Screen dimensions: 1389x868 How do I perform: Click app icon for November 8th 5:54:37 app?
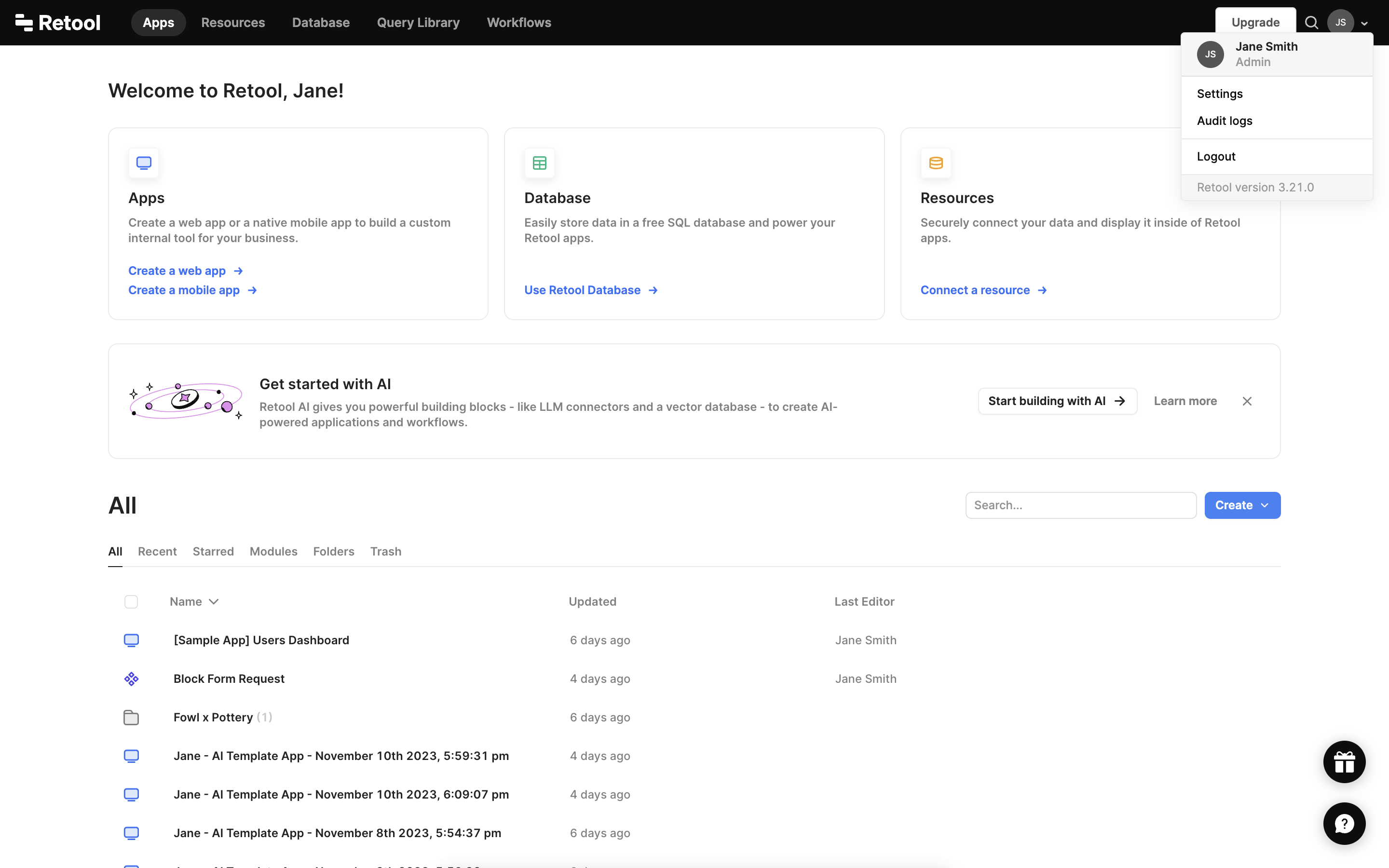pyautogui.click(x=132, y=833)
